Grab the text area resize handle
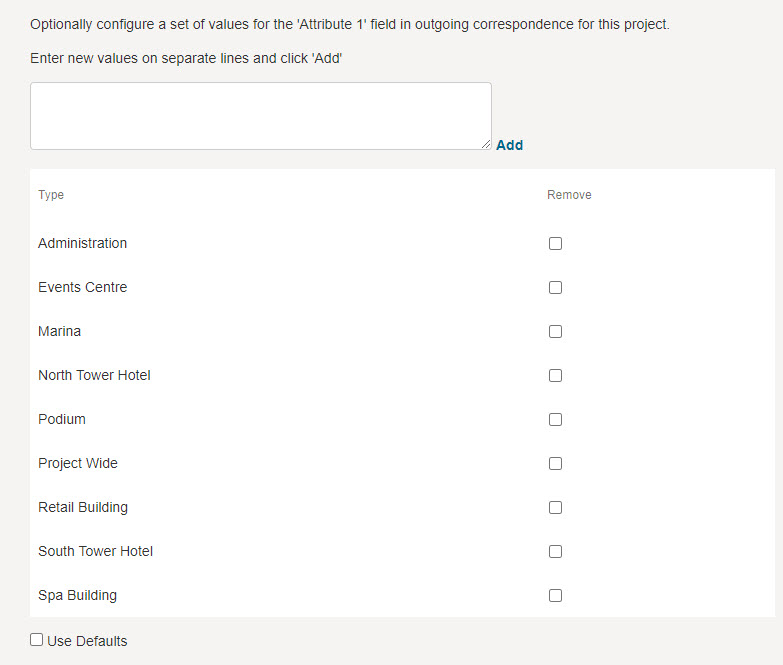 pos(486,144)
